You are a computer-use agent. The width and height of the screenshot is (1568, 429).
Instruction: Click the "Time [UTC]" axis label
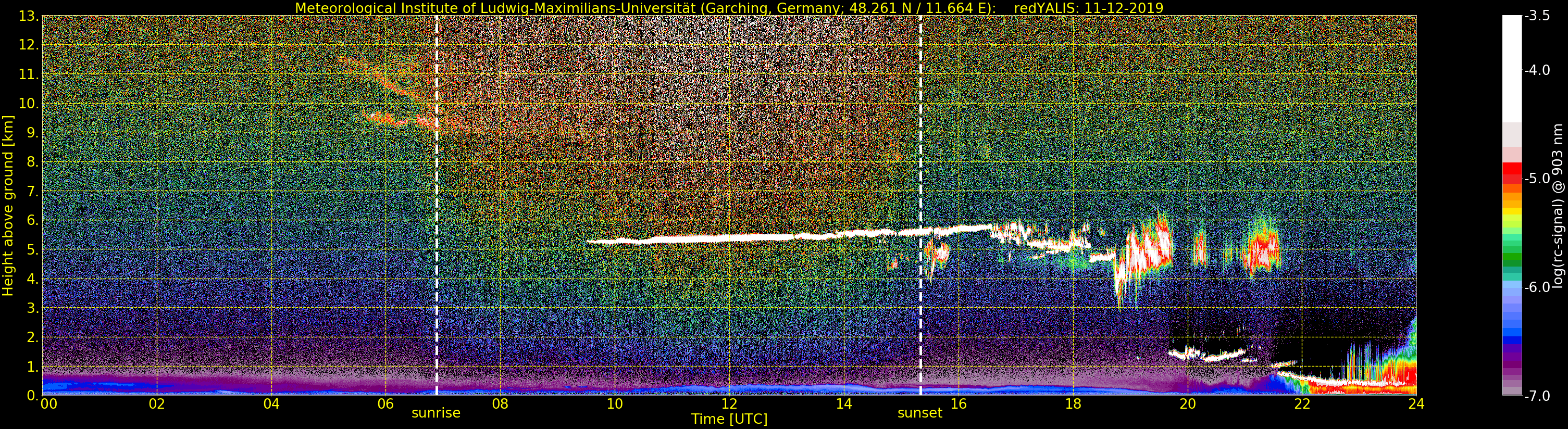(x=729, y=419)
